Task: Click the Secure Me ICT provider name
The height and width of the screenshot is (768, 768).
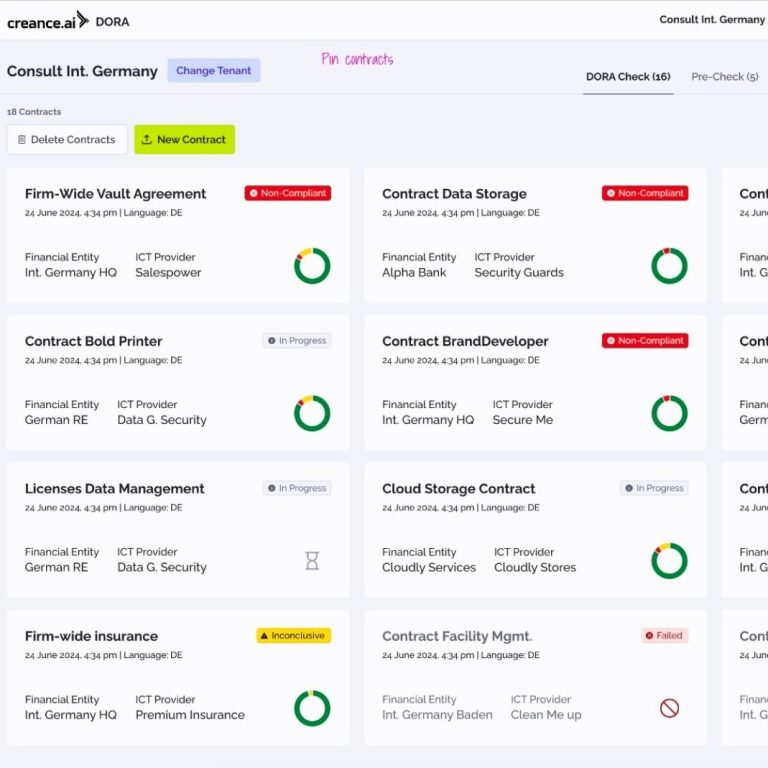Action: pos(523,420)
